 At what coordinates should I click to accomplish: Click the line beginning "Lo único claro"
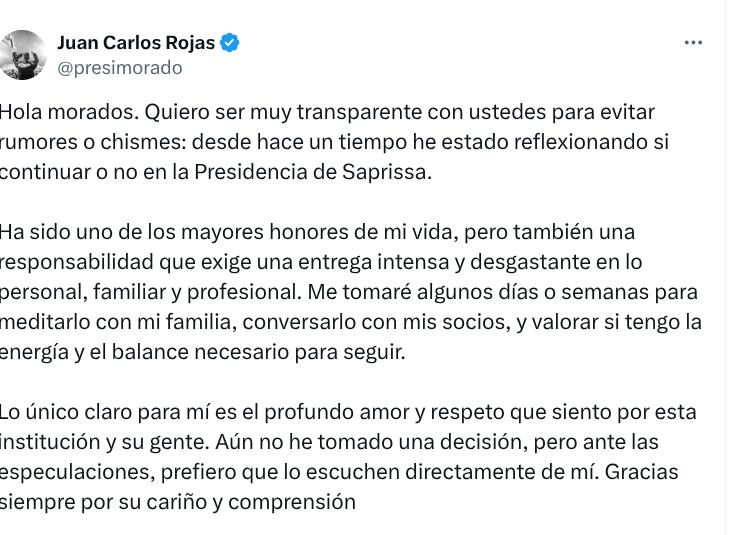(348, 412)
